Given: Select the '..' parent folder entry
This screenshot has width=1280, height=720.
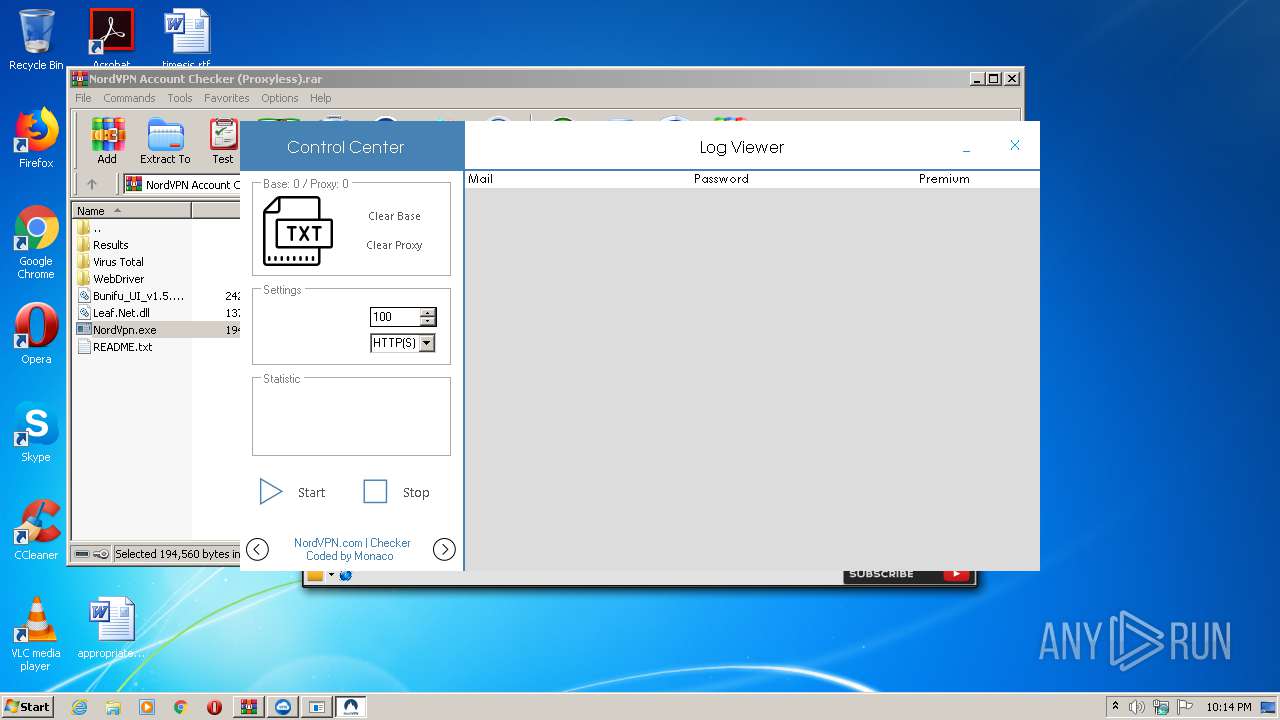Looking at the screenshot, I should tap(97, 228).
